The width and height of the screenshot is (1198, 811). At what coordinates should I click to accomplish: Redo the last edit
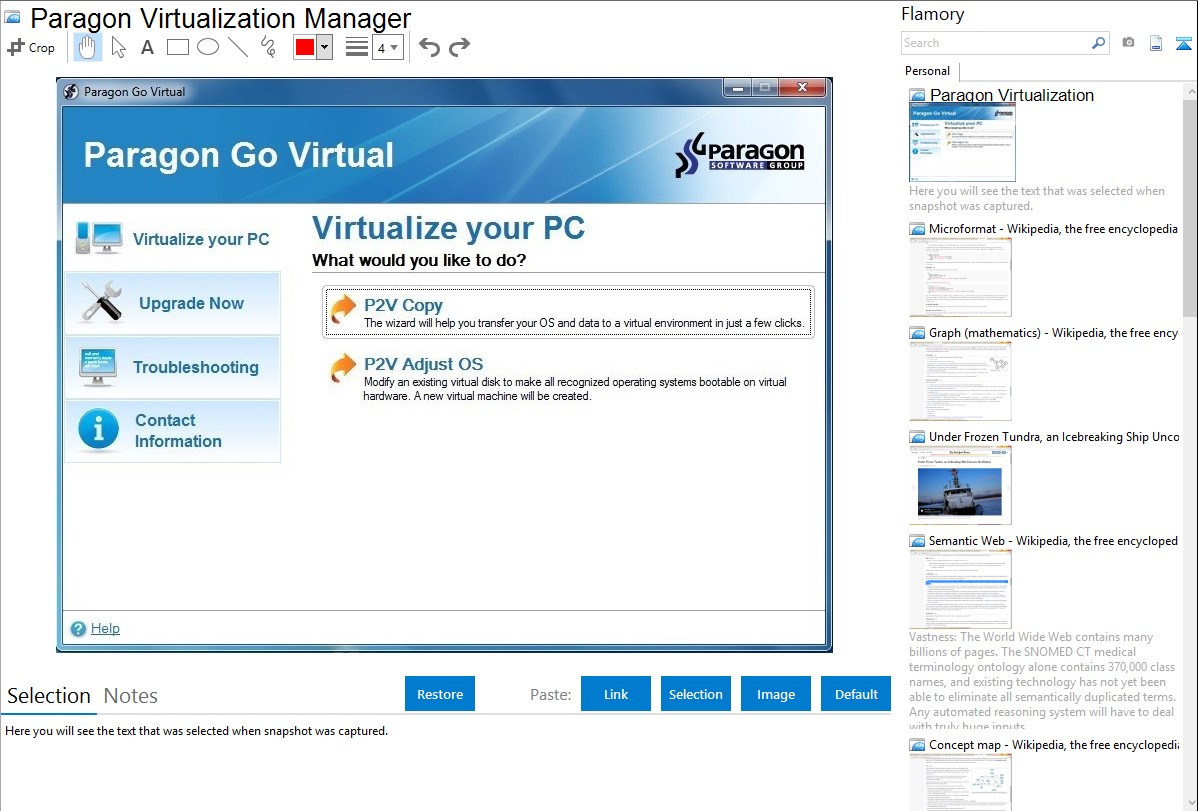[459, 47]
